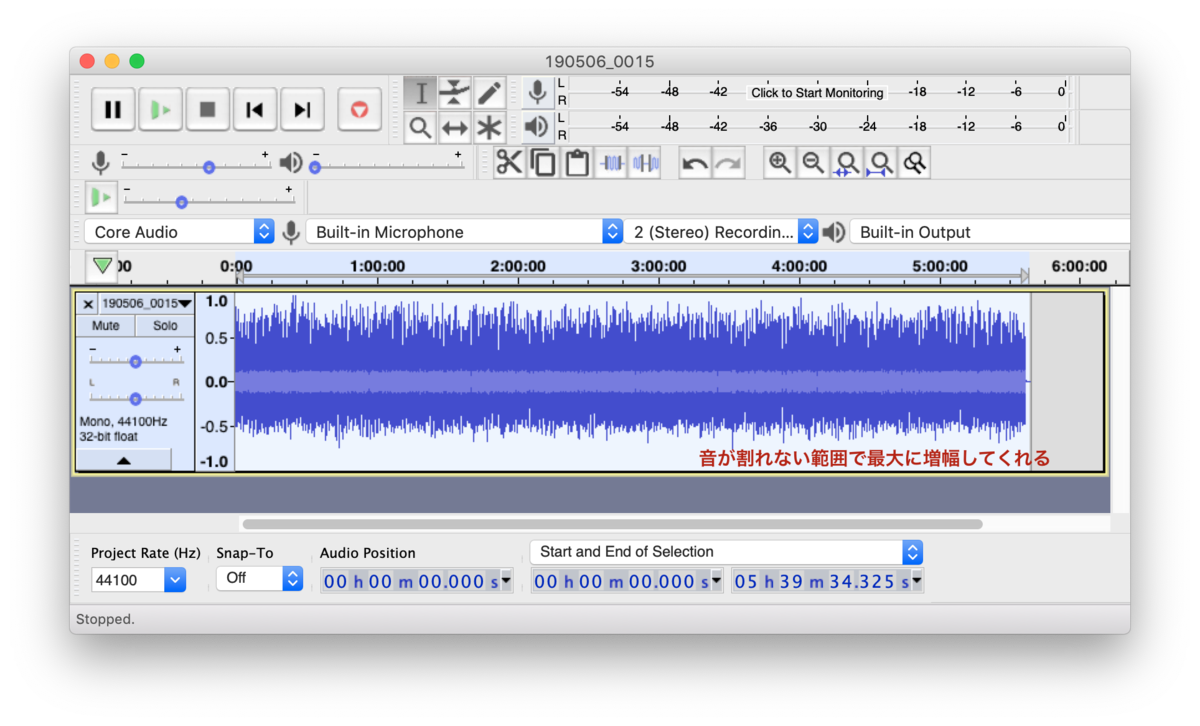Click the Paste clipboard icon
This screenshot has height=726, width=1200.
coord(577,162)
